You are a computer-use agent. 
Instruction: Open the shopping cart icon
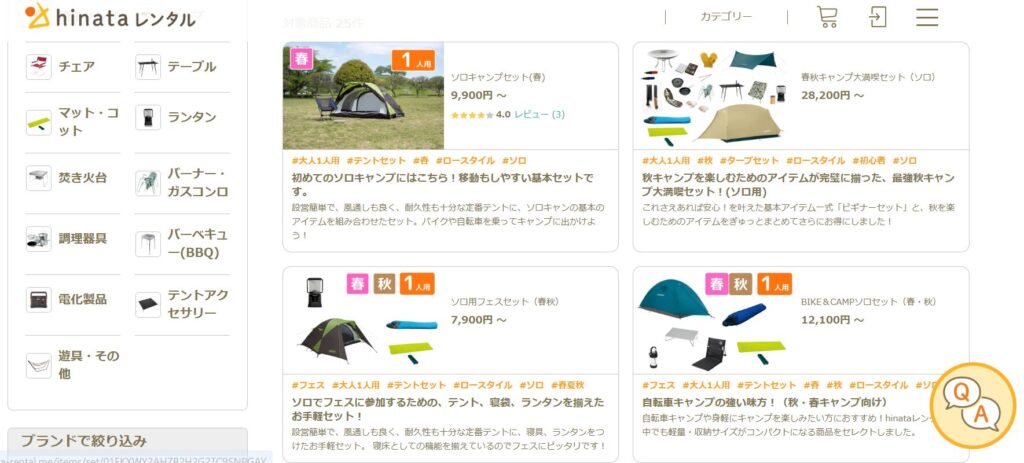click(827, 17)
